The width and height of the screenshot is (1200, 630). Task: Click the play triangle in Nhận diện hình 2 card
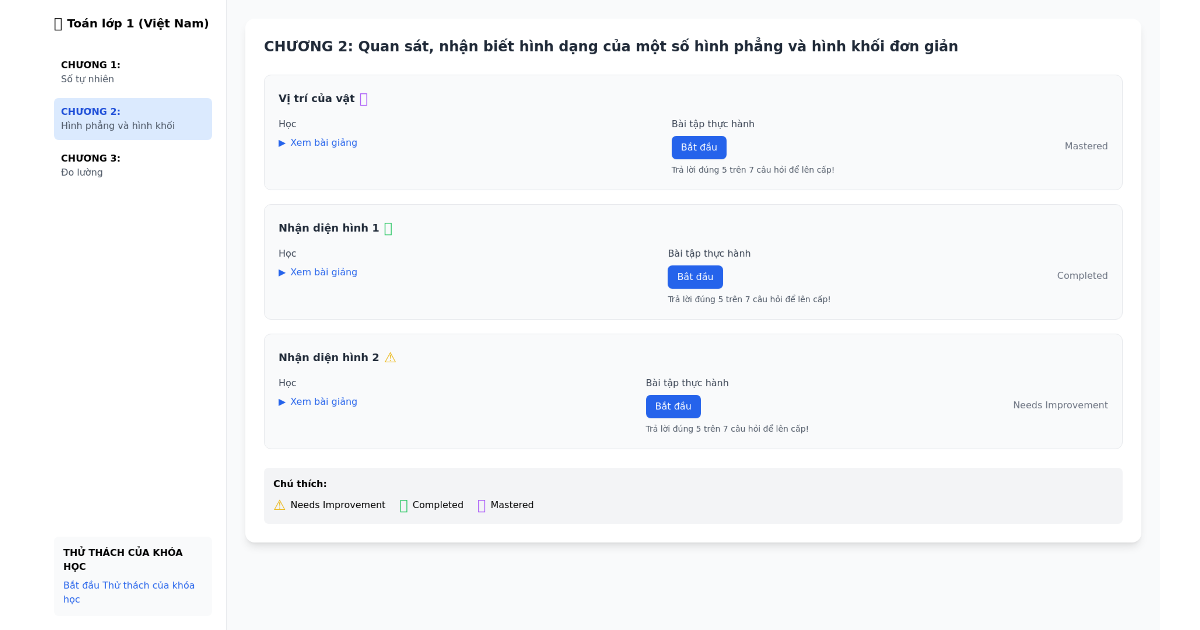[282, 401]
